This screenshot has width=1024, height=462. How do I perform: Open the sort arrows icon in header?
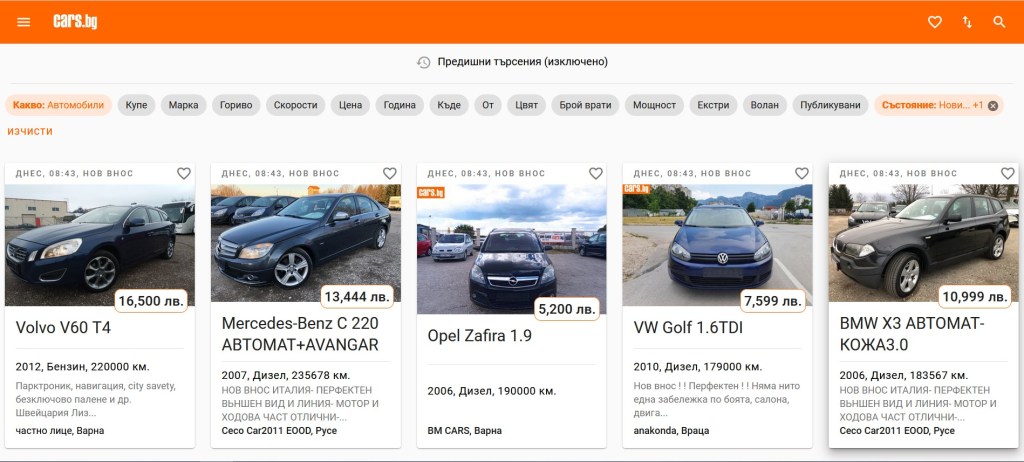click(x=967, y=22)
